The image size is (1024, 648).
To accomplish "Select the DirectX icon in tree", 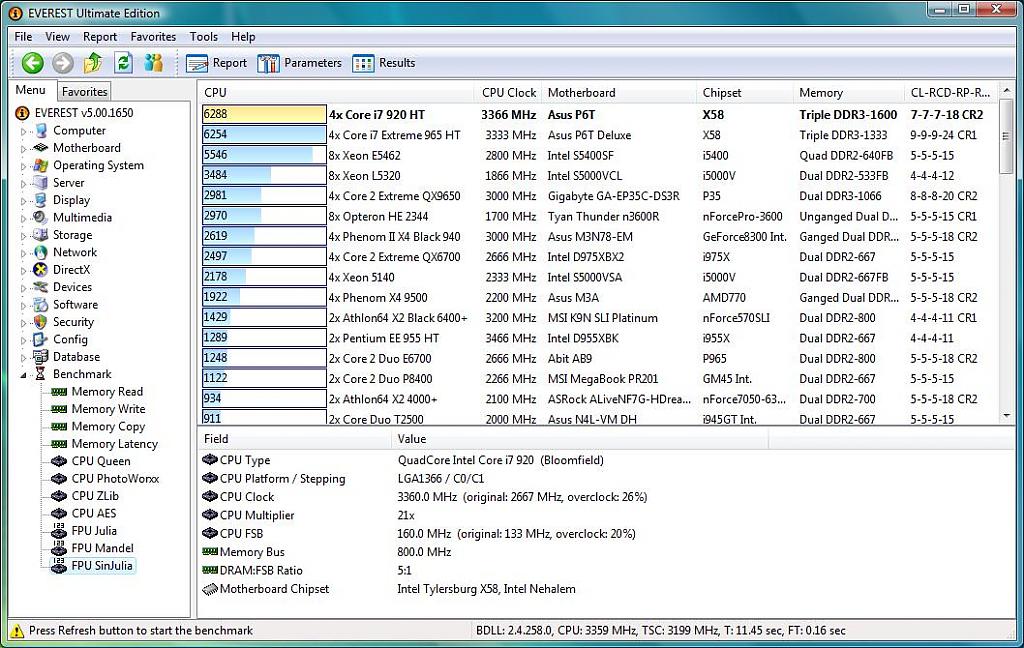I will pos(40,270).
